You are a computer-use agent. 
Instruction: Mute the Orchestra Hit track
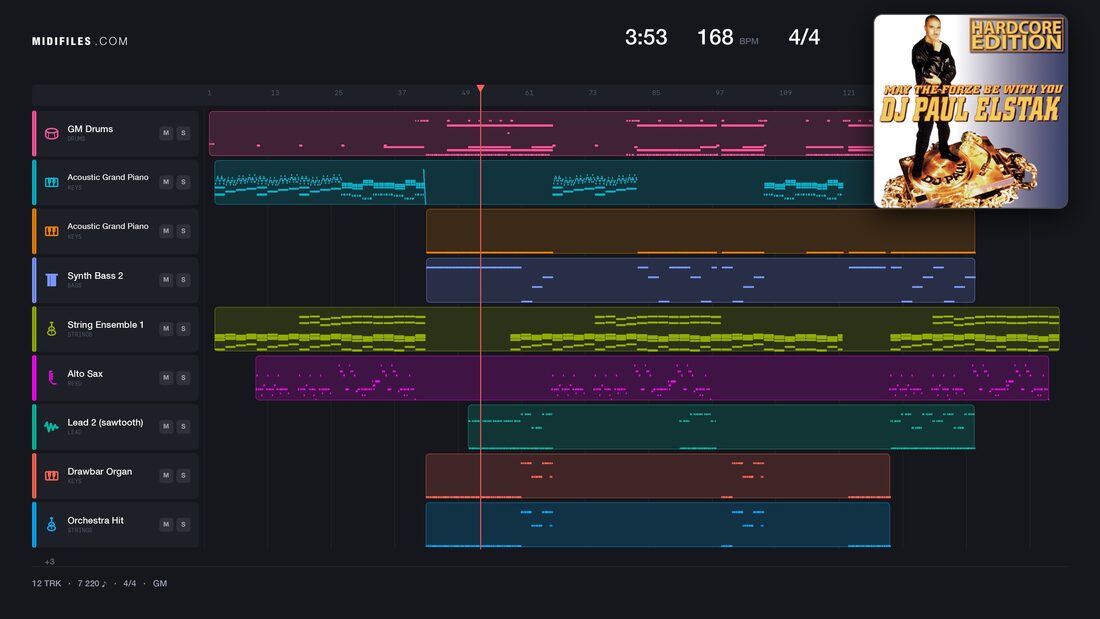click(166, 524)
